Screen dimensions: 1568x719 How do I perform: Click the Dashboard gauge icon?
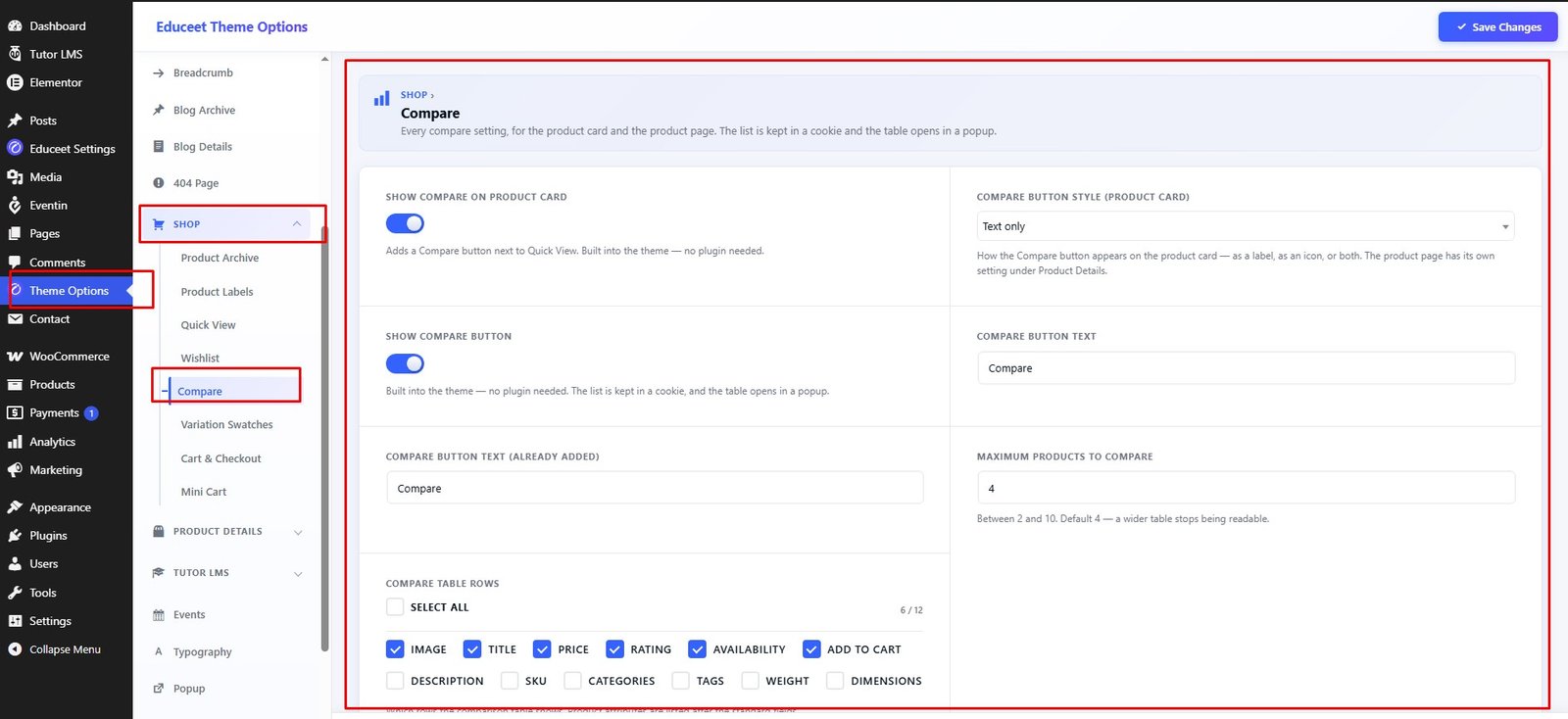click(15, 26)
